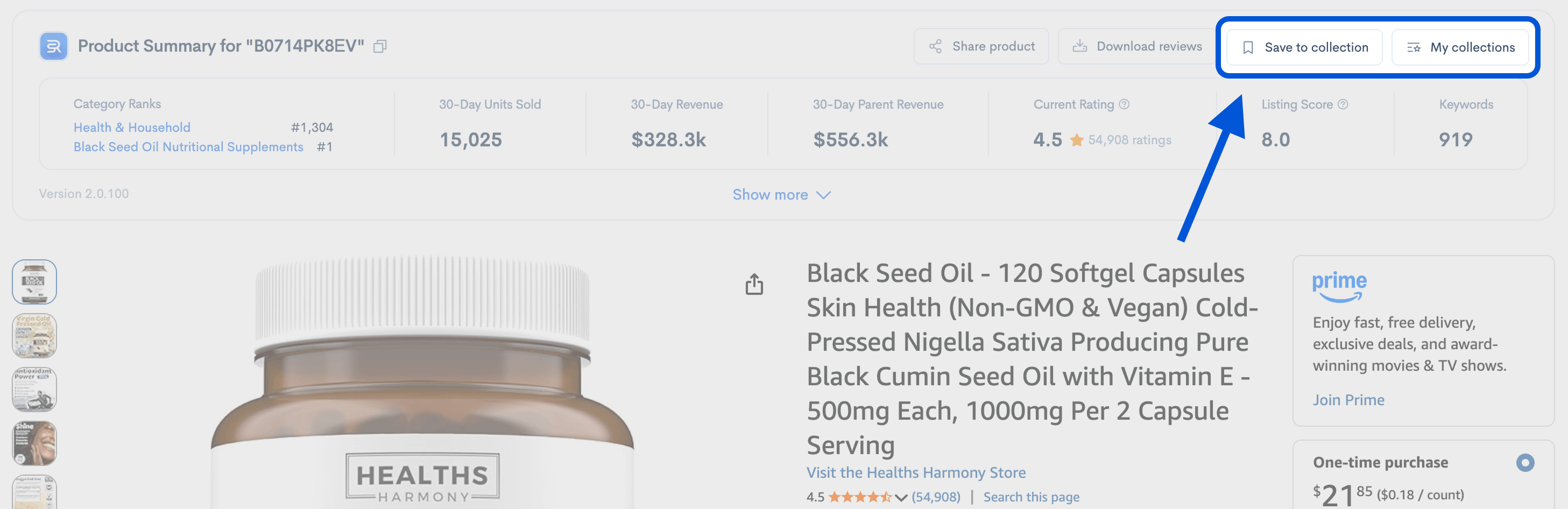Image resolution: width=1568 pixels, height=509 pixels.
Task: Click the Listing Score help icon
Action: (1343, 104)
